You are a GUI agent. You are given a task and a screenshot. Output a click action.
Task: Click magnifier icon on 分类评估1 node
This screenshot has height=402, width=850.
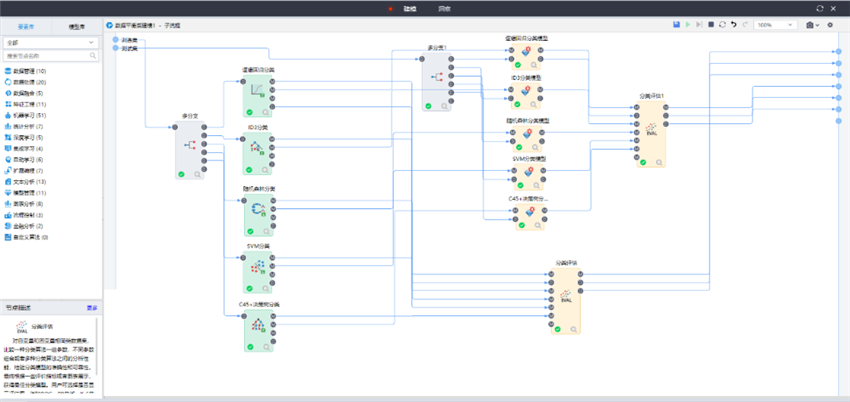657,162
